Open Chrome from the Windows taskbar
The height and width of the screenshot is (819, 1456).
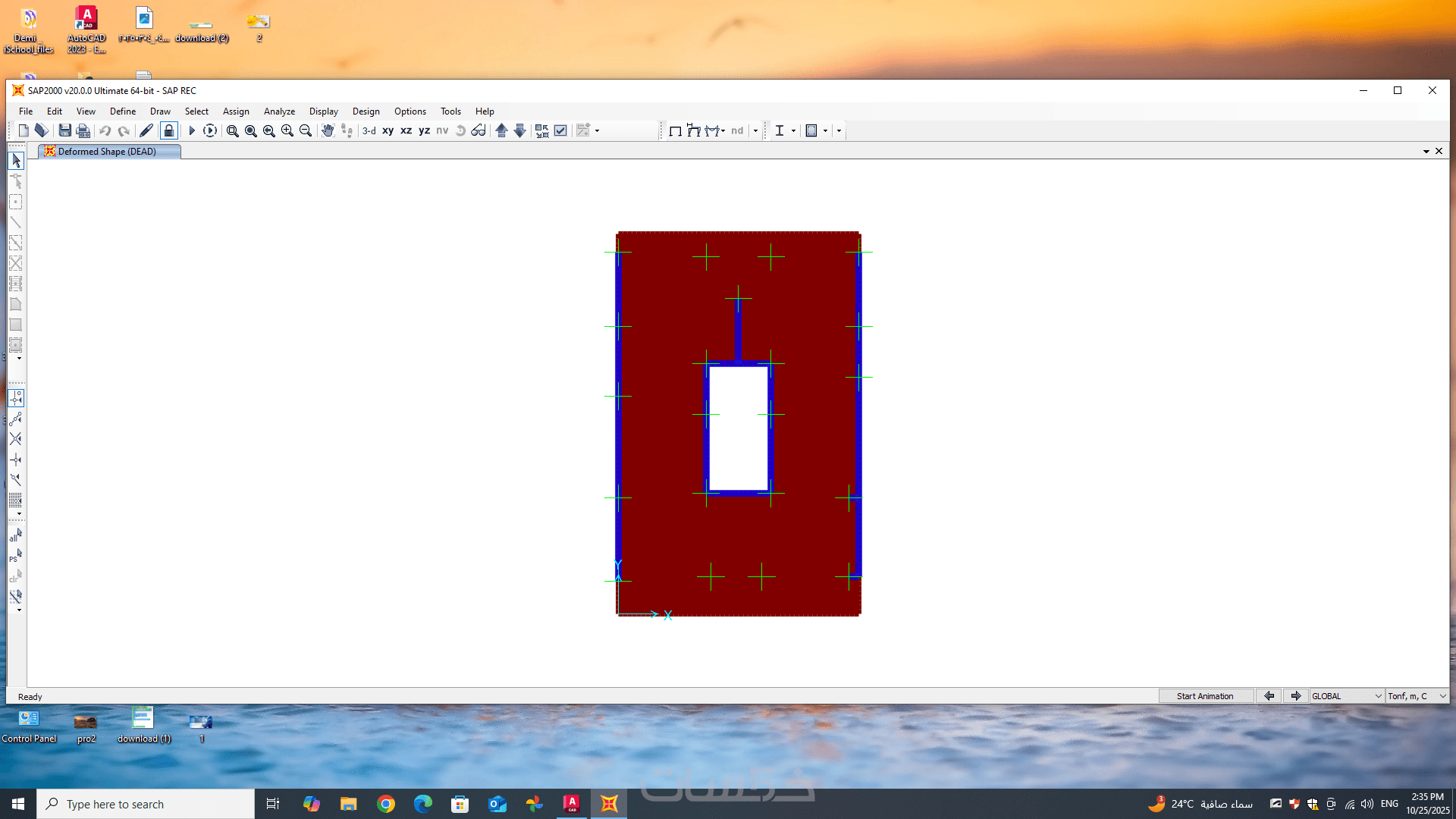[x=386, y=804]
